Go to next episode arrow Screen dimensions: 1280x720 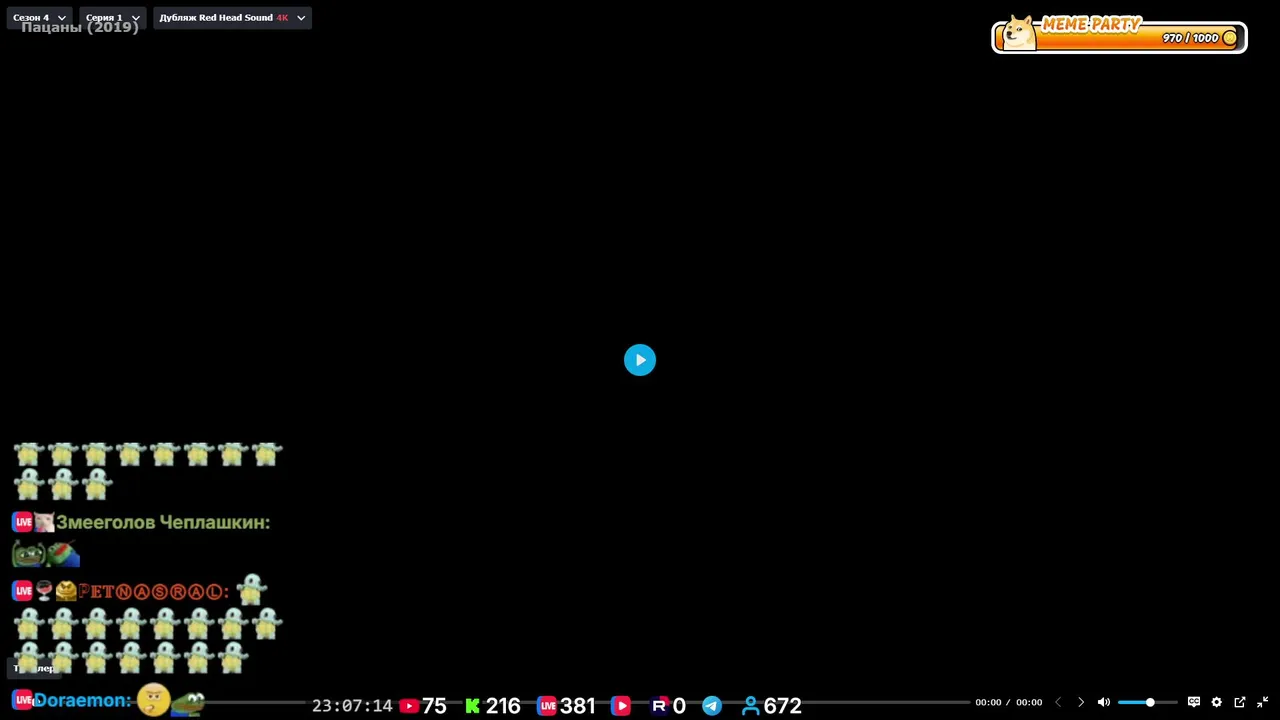[1081, 702]
